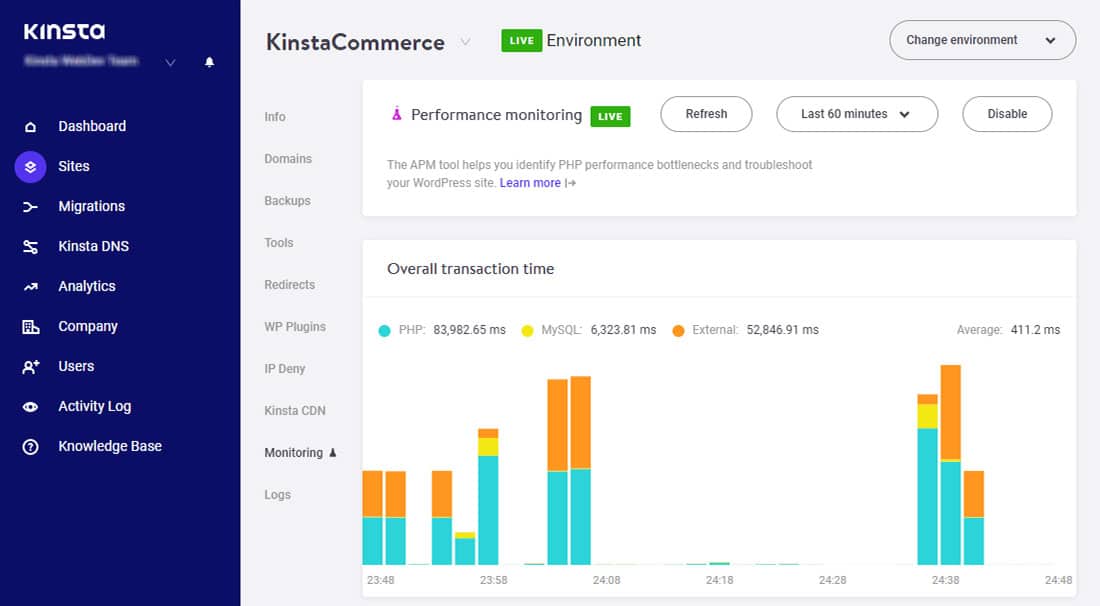
Task: Open the Change environment dropdown
Action: click(982, 40)
